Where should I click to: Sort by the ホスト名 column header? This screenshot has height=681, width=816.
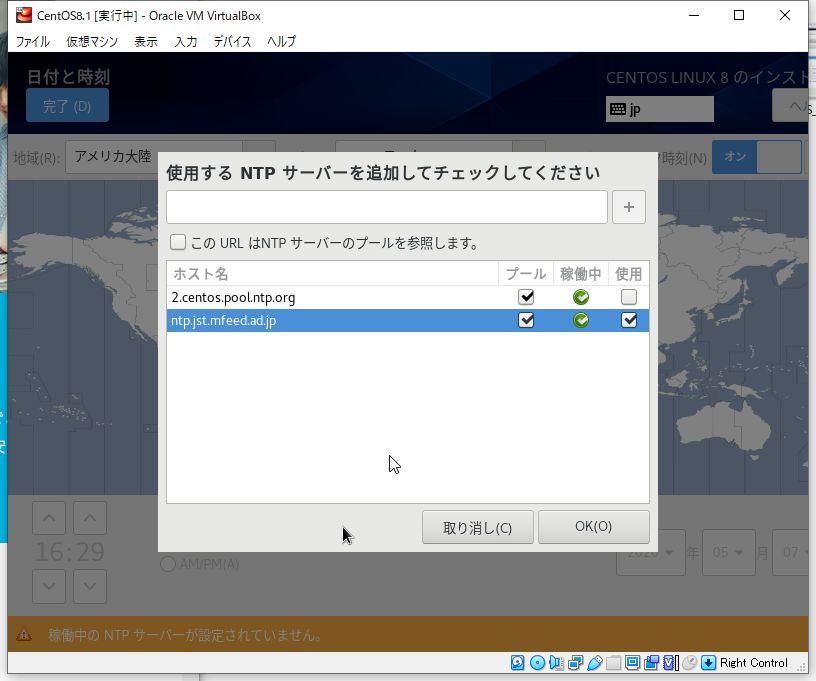pyautogui.click(x=332, y=273)
